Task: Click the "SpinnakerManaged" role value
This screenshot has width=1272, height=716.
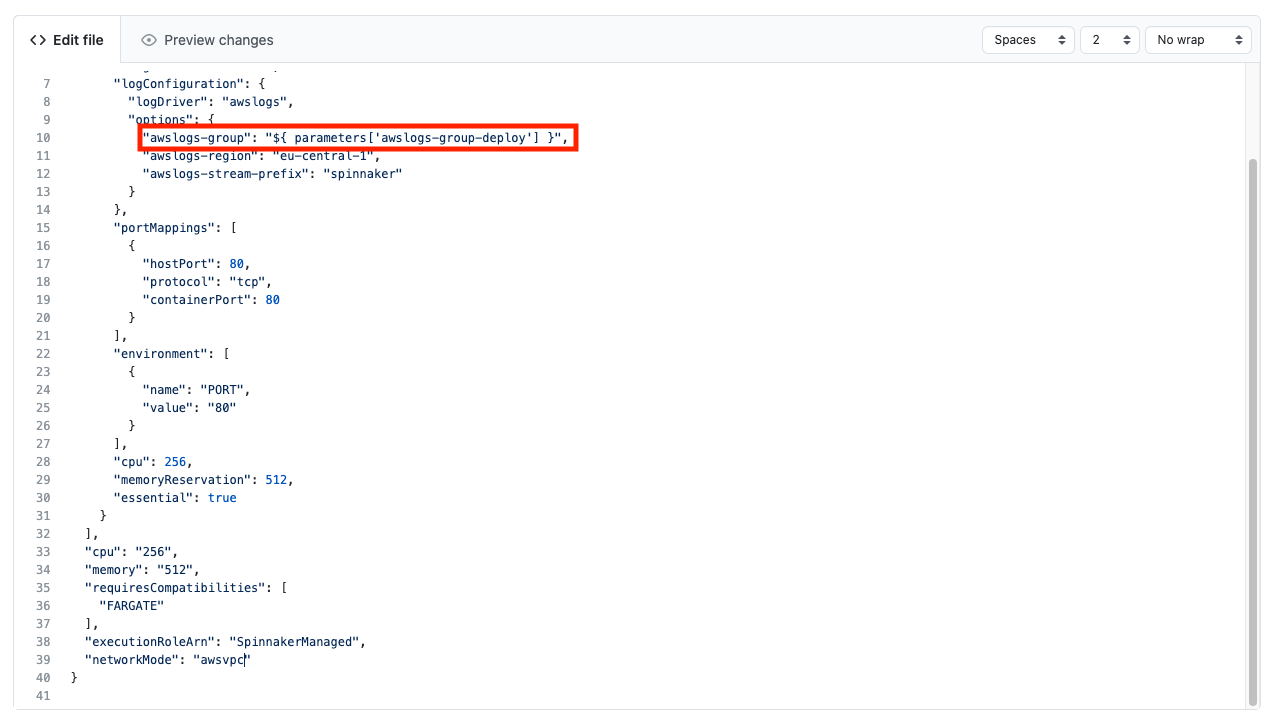Action: tap(294, 642)
